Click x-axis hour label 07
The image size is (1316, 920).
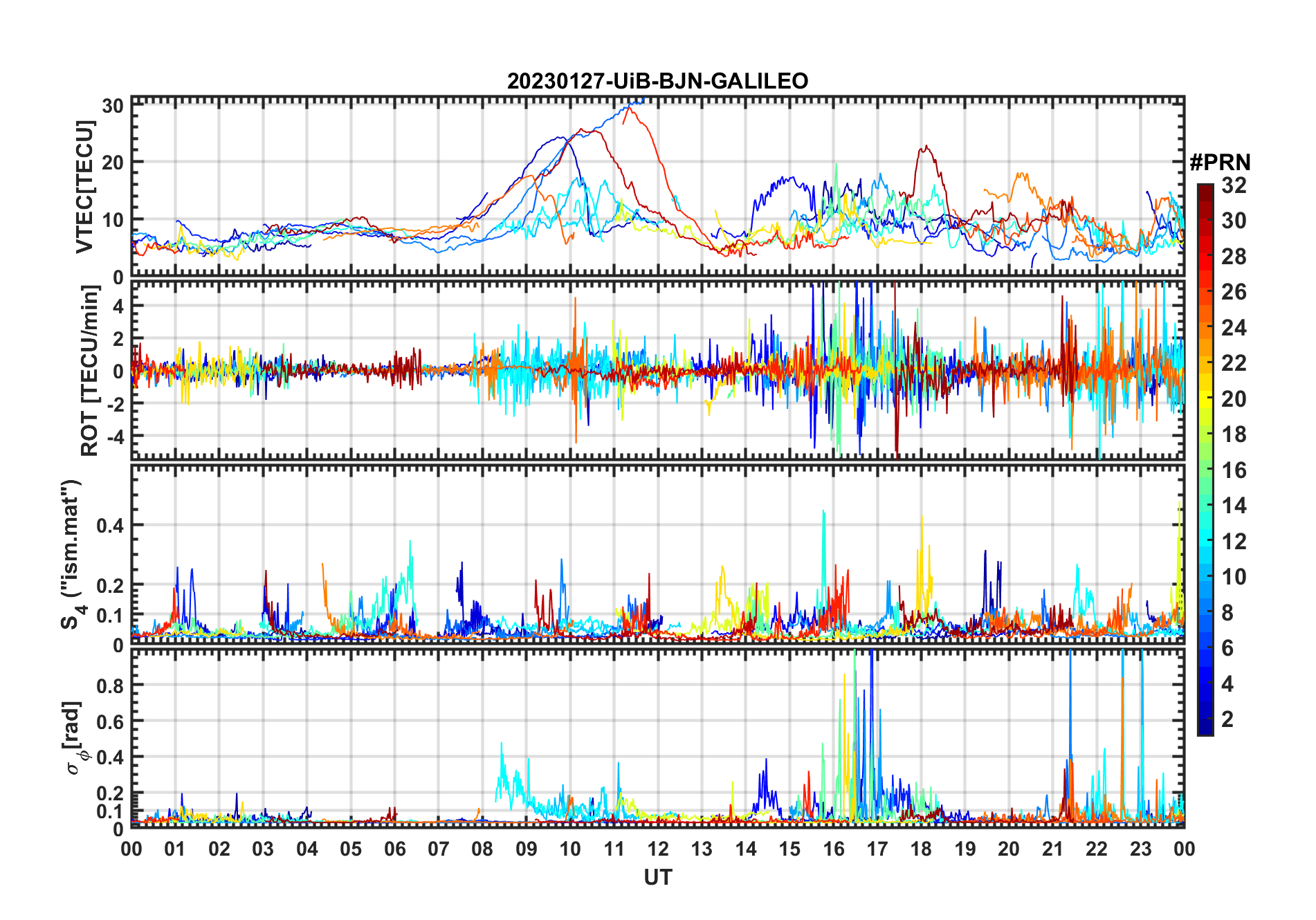pyautogui.click(x=439, y=849)
